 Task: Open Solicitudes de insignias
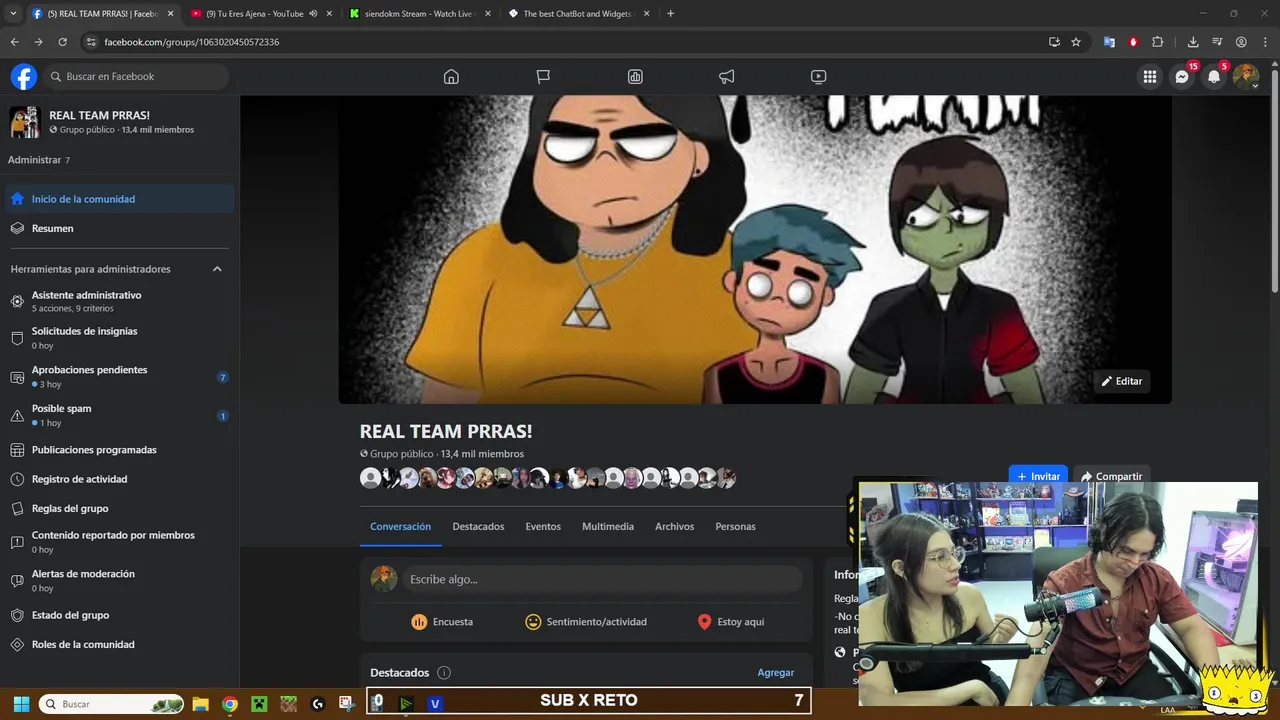(119, 338)
